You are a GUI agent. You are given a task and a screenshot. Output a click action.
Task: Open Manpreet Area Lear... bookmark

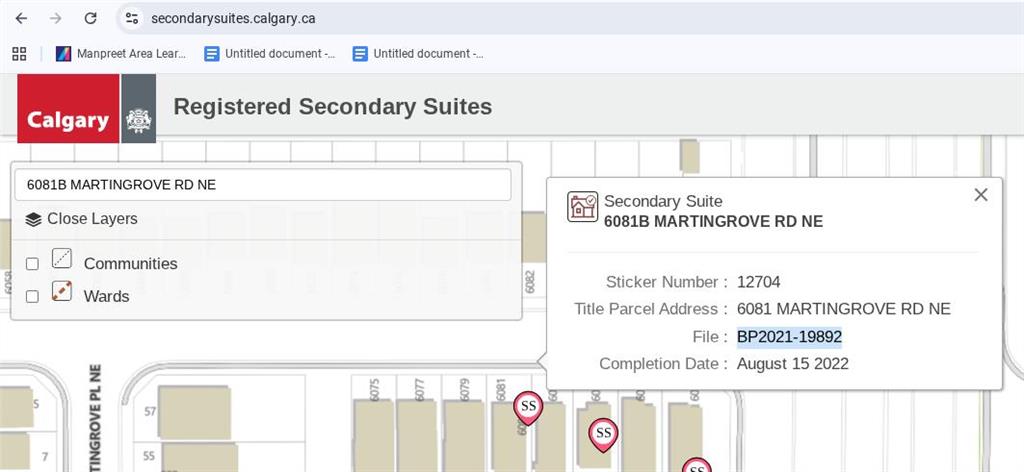[121, 54]
